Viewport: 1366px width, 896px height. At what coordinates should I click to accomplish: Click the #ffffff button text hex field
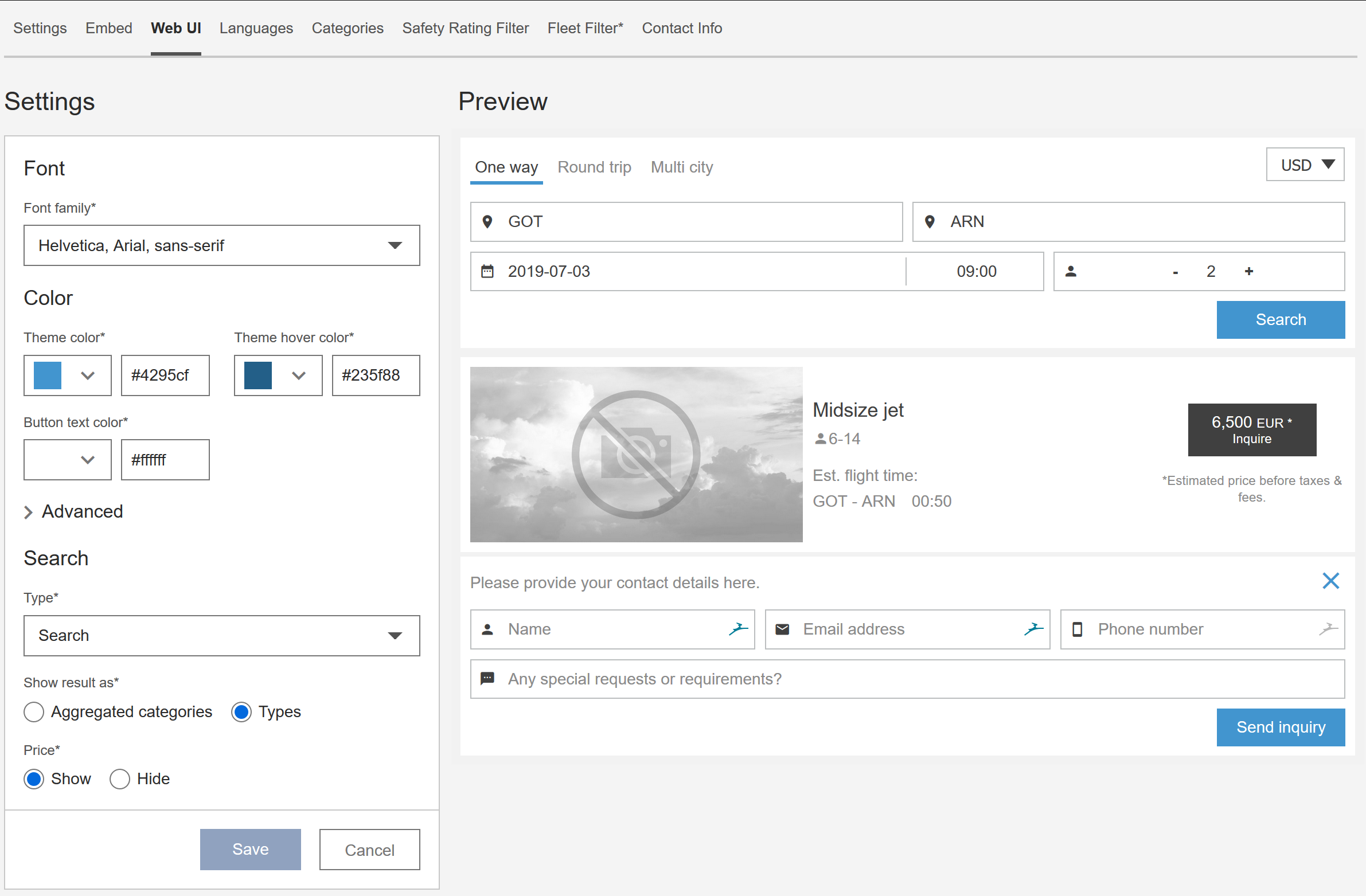point(165,460)
